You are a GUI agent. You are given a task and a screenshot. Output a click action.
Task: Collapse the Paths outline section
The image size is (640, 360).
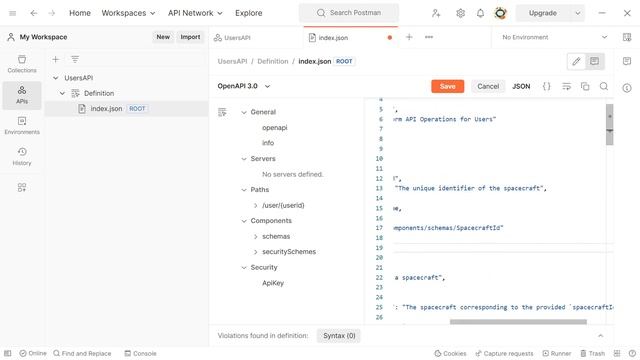point(244,189)
